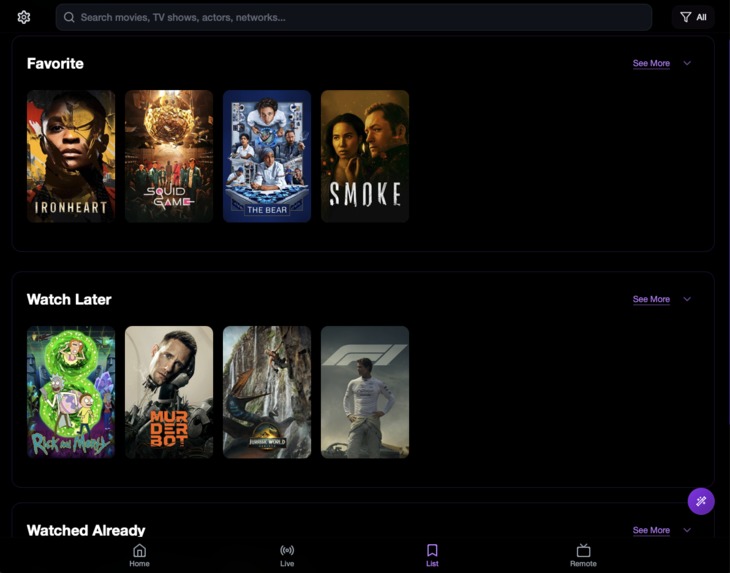
Task: Open the F1 movie poster
Action: click(x=365, y=392)
